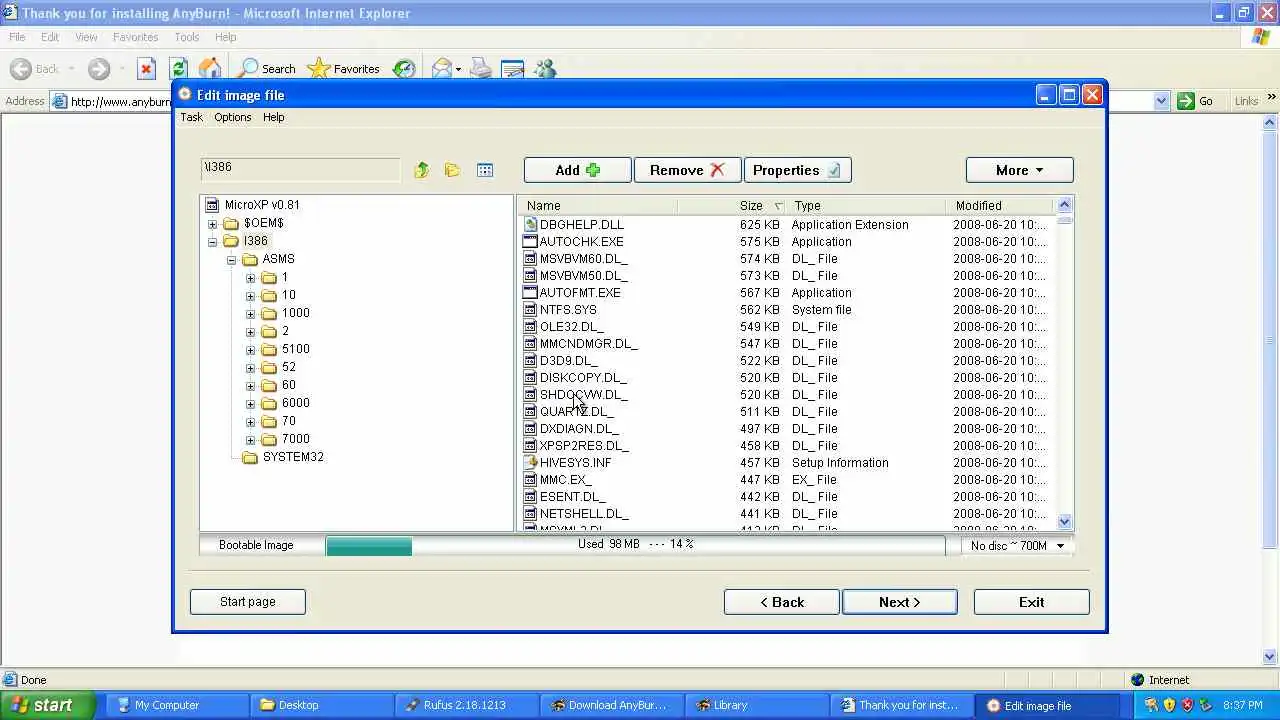Click the \I386 path field

click(x=300, y=168)
